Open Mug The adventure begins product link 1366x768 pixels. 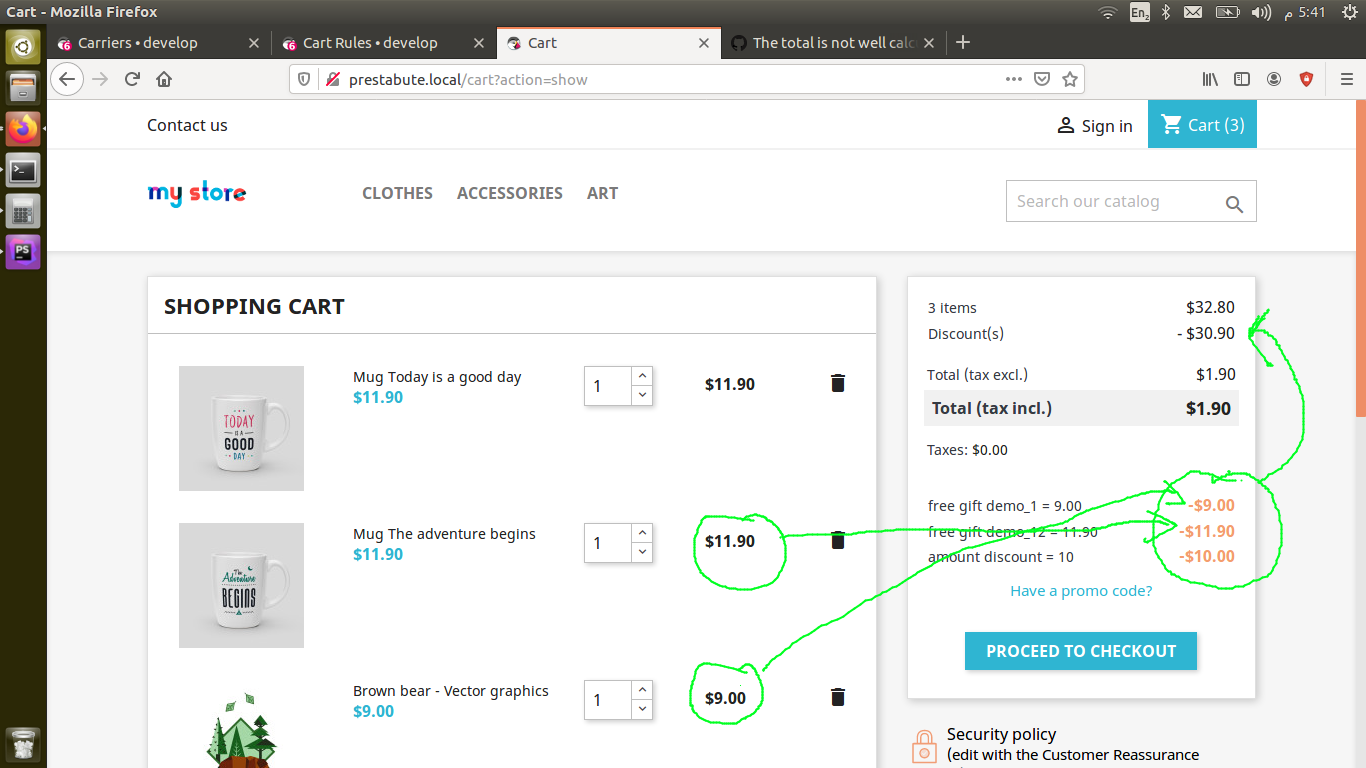(x=444, y=534)
